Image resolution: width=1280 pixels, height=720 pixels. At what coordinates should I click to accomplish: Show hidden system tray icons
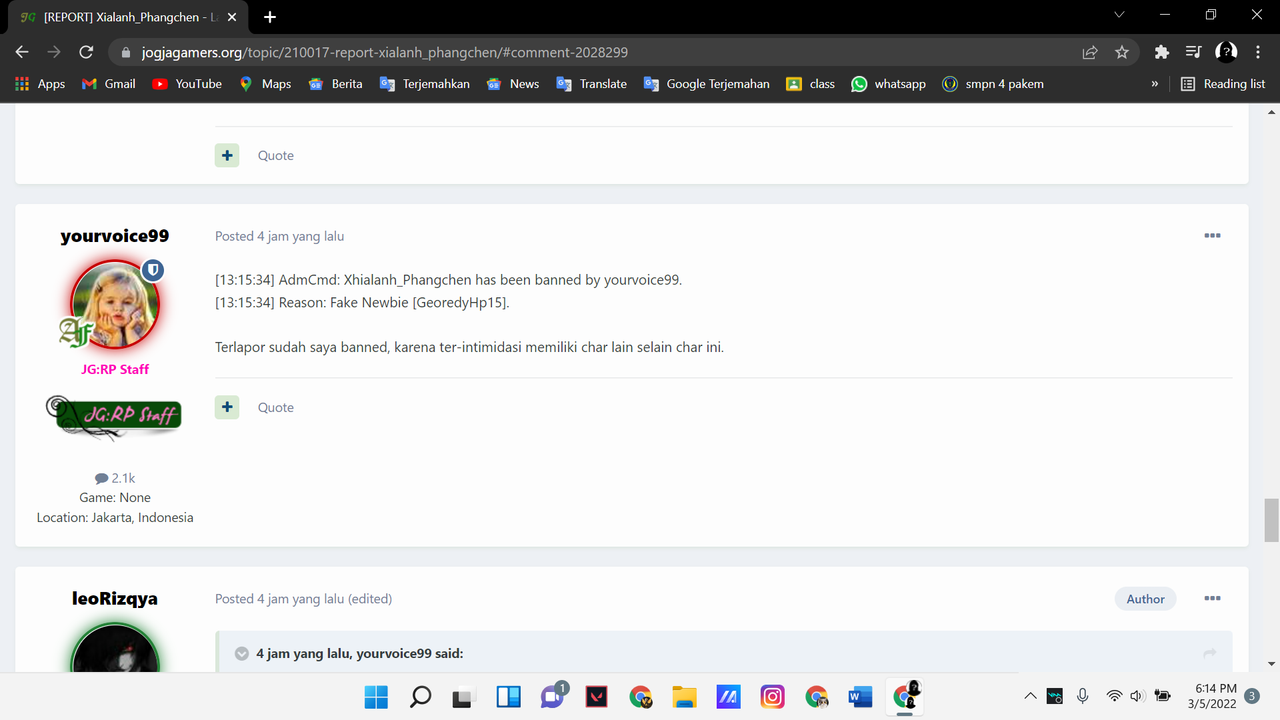pyautogui.click(x=1030, y=696)
